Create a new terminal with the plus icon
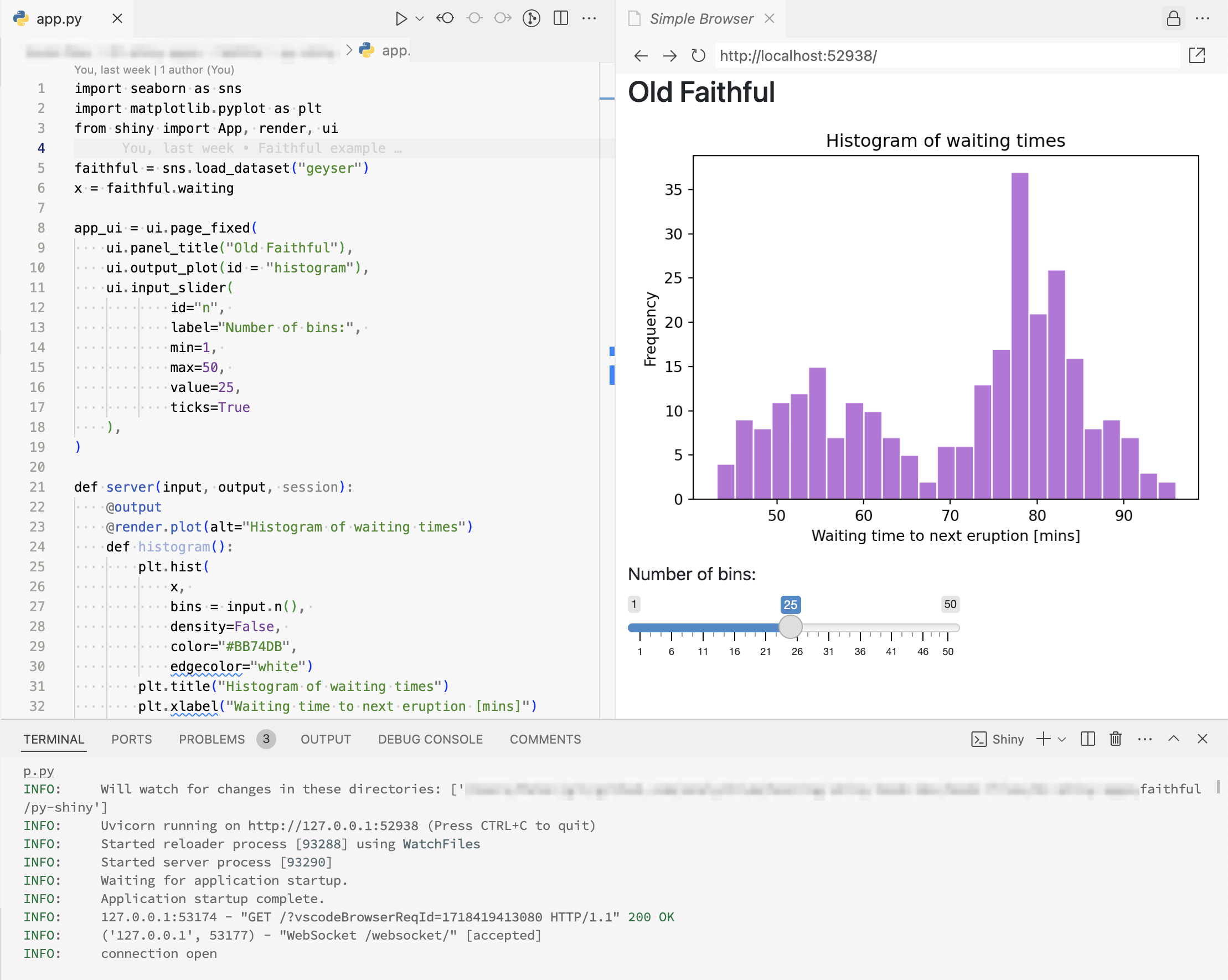The image size is (1228, 980). (x=1043, y=739)
